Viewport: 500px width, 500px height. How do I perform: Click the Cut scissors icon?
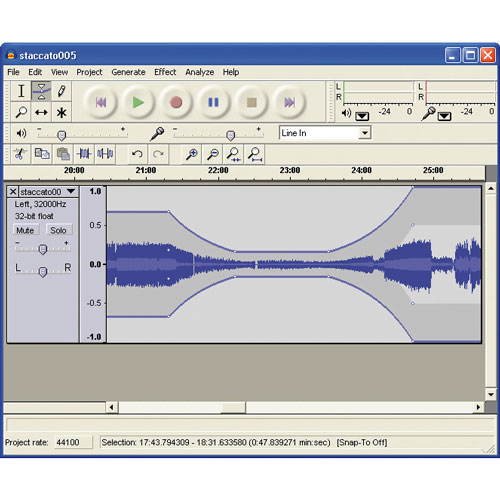pos(20,154)
